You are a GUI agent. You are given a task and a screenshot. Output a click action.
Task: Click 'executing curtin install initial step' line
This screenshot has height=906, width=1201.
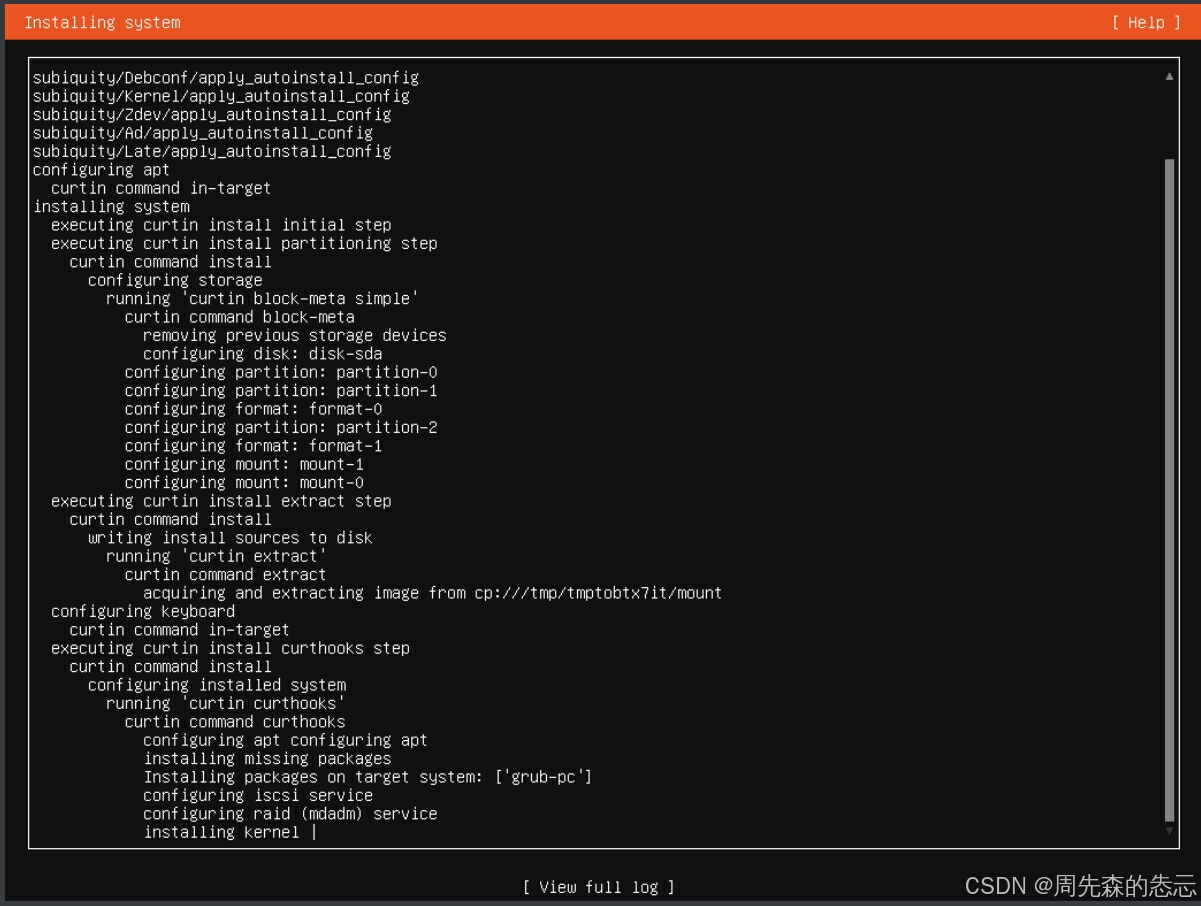(221, 225)
